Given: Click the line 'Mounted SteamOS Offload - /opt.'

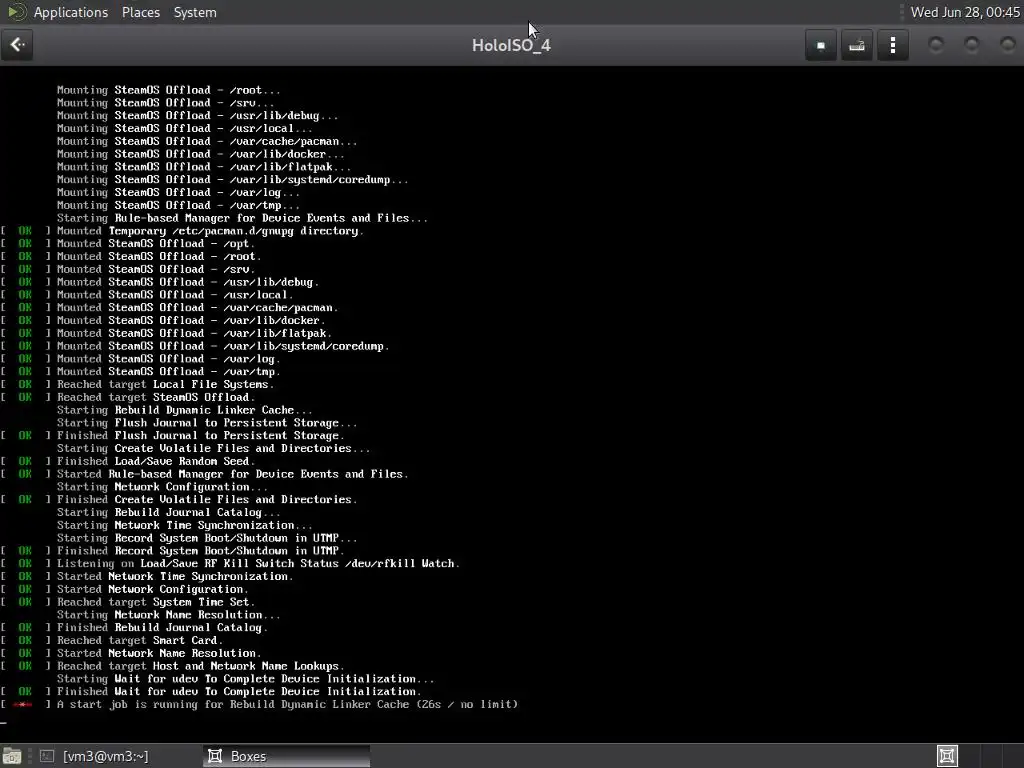Looking at the screenshot, I should [x=156, y=244].
